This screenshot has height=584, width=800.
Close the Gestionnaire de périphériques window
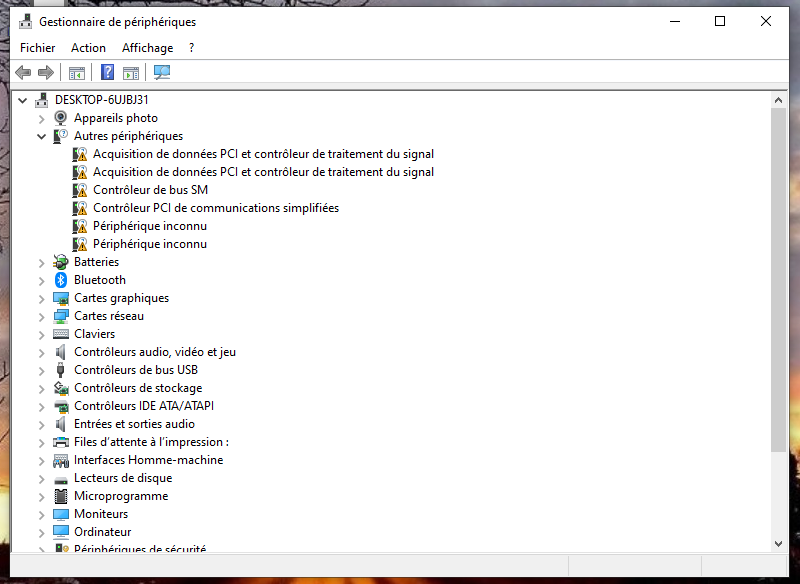pos(766,21)
